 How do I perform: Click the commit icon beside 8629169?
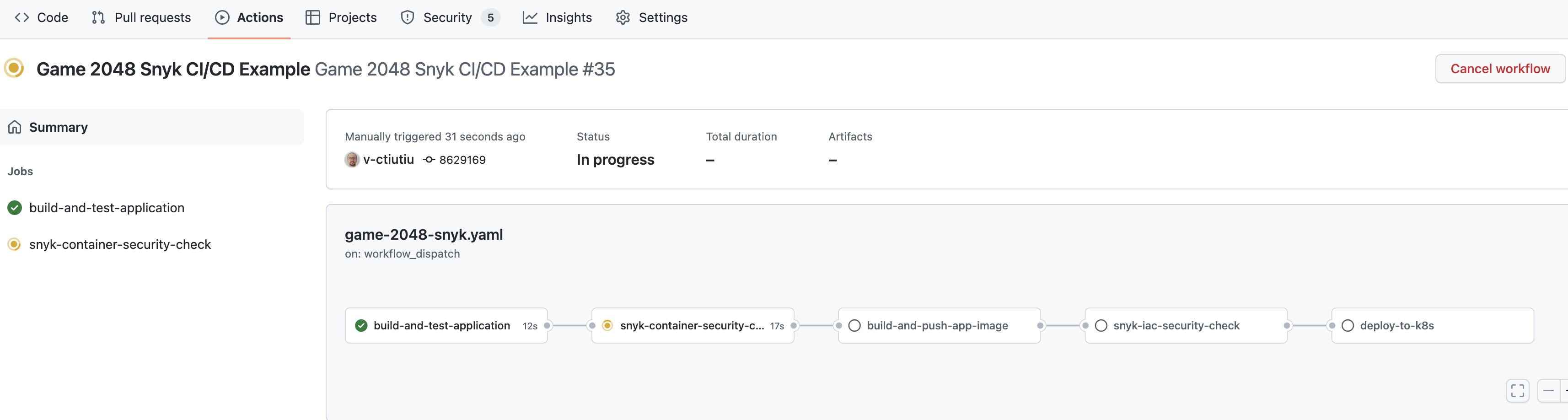click(429, 160)
